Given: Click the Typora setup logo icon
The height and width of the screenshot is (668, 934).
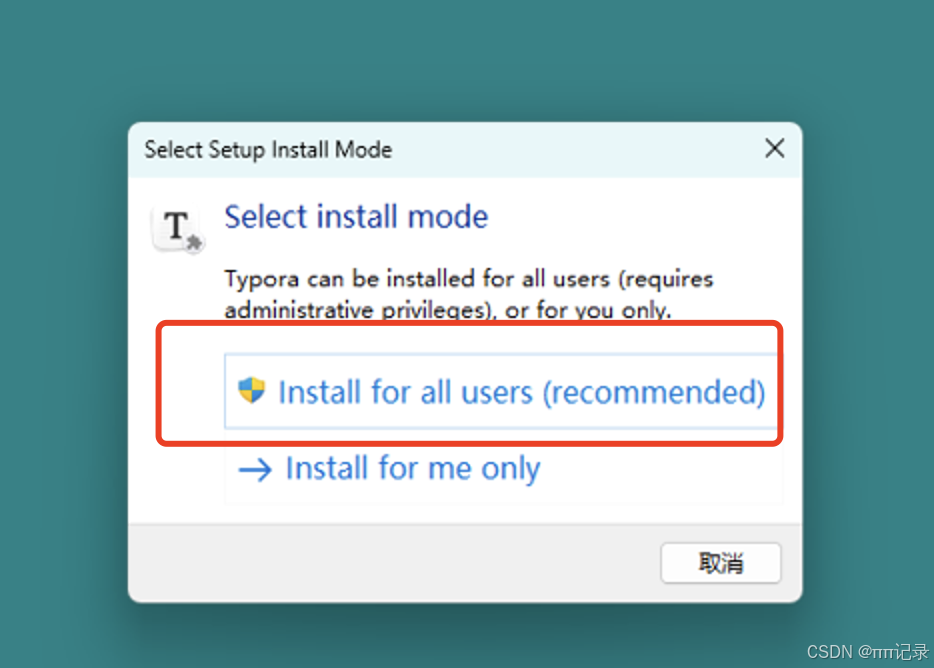Looking at the screenshot, I should [177, 229].
